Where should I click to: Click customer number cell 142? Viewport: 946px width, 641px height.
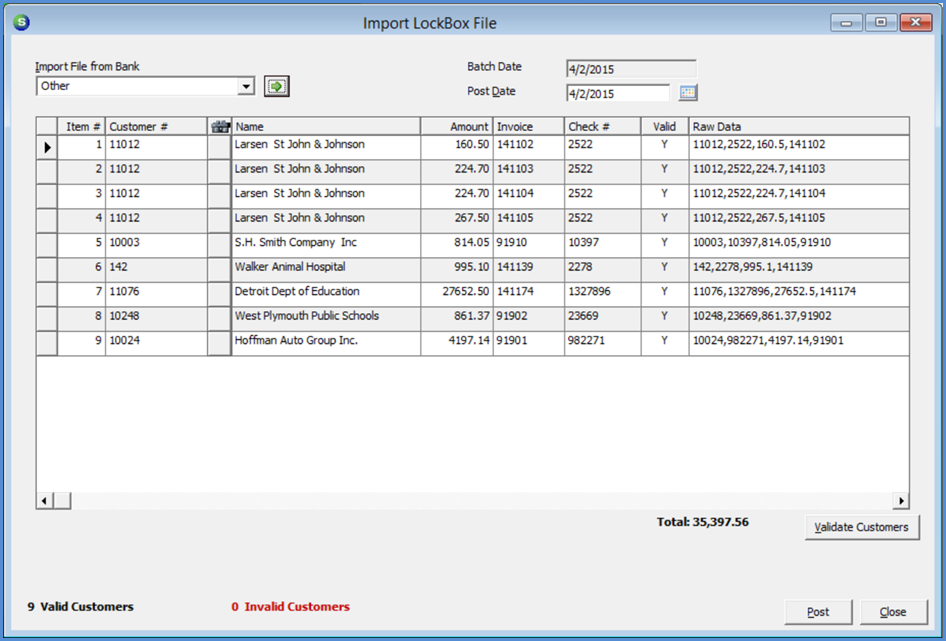click(x=156, y=270)
